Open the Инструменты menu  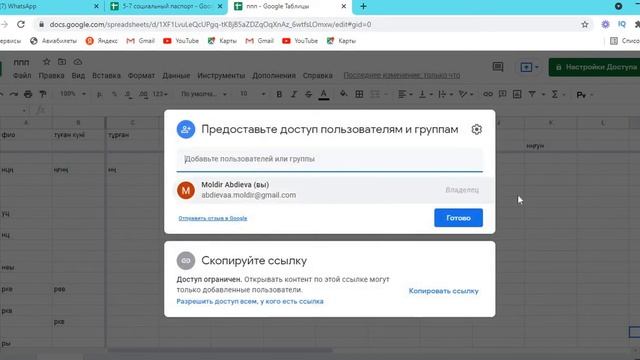221,76
